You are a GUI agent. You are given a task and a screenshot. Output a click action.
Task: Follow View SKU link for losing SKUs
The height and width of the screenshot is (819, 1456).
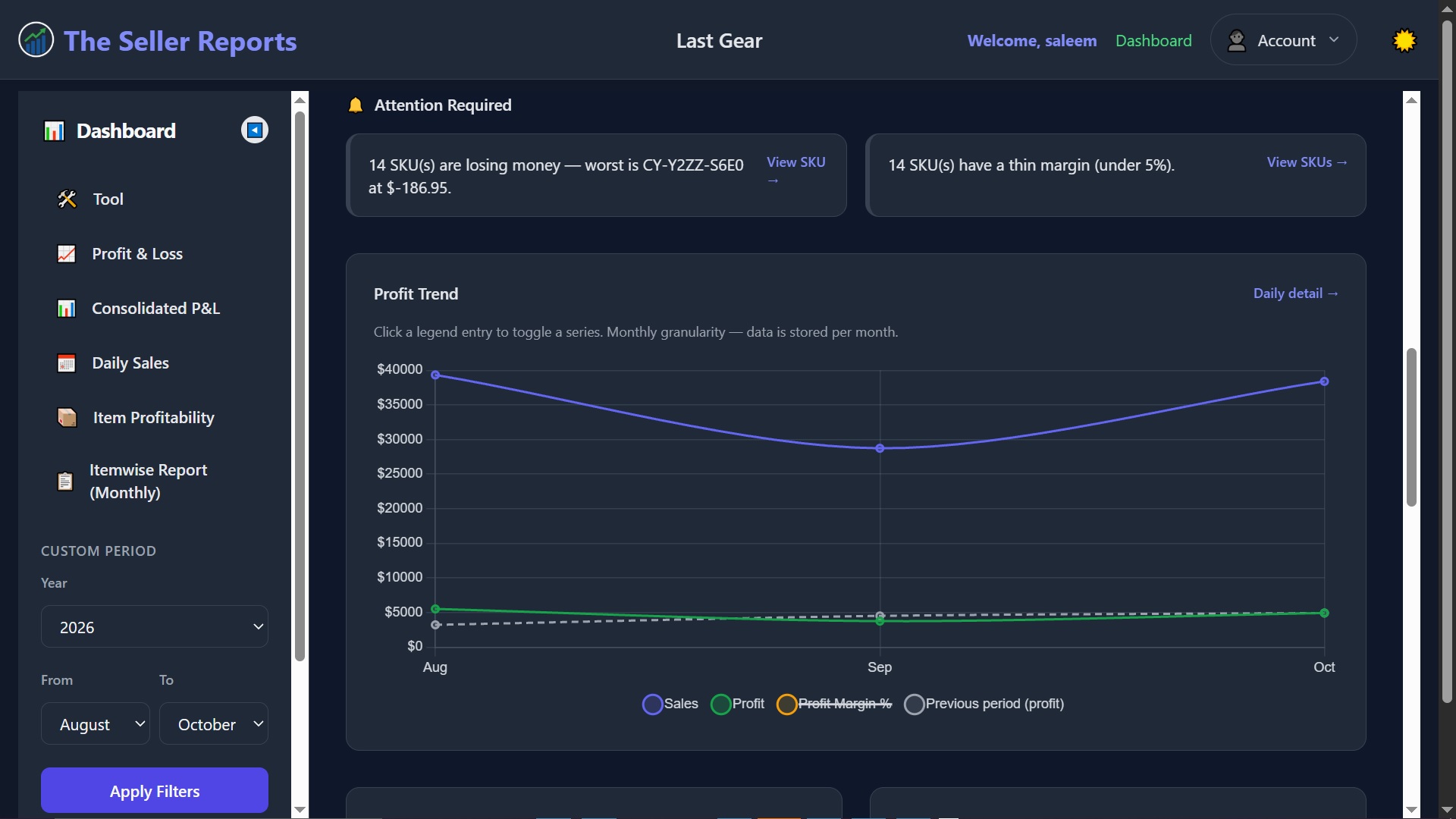click(x=795, y=171)
